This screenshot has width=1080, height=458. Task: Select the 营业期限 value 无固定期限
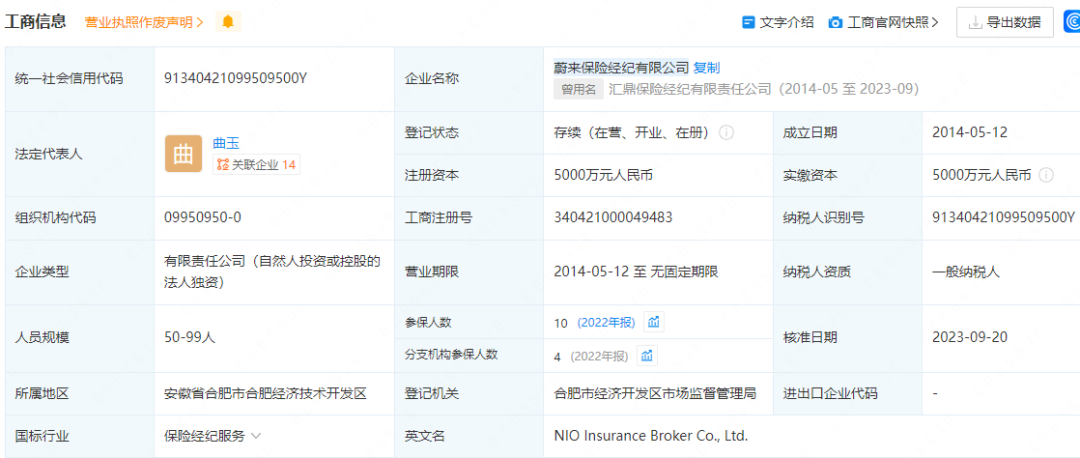(685, 272)
